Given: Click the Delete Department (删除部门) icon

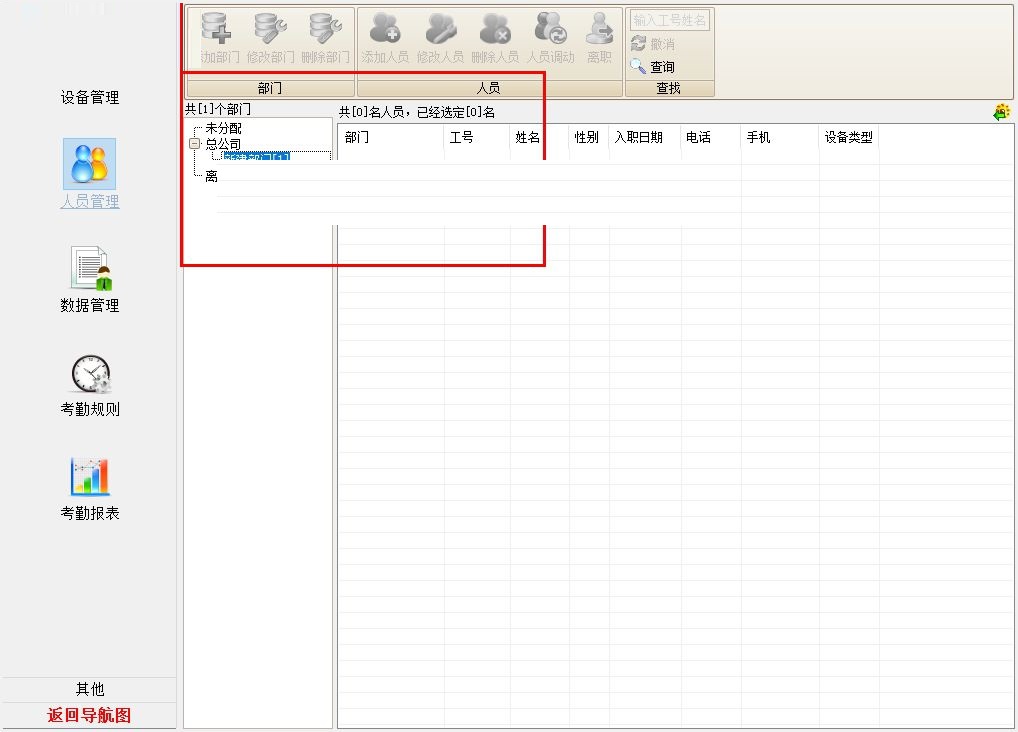Looking at the screenshot, I should pos(325,28).
